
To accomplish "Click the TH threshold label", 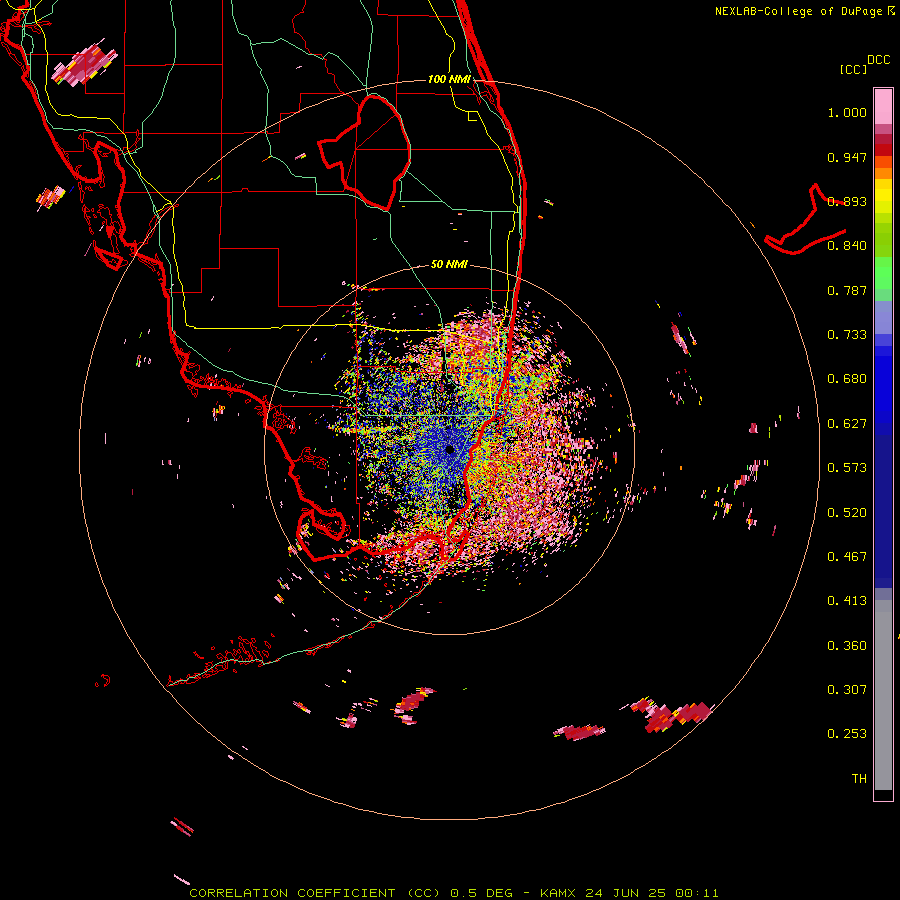I will (859, 779).
